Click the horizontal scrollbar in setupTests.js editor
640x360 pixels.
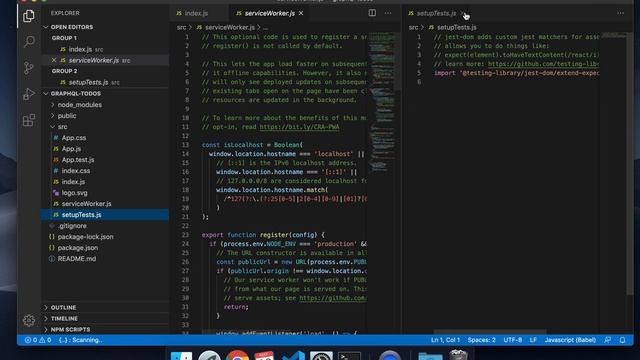490,332
